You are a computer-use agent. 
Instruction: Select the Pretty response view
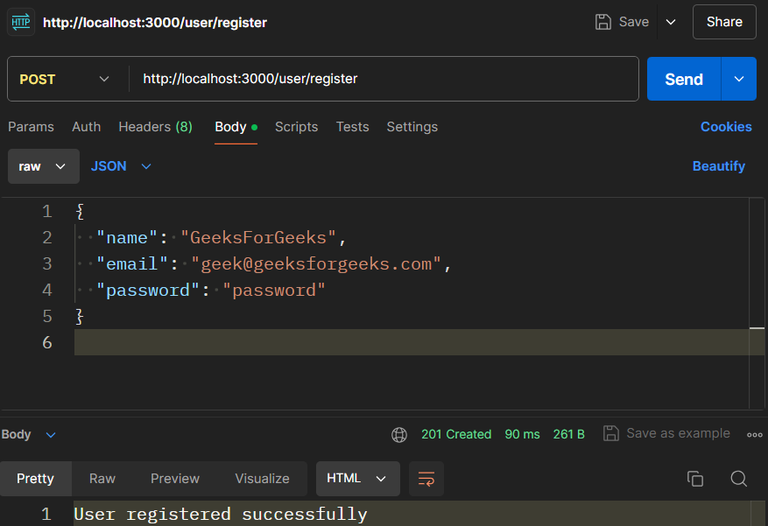pos(35,478)
